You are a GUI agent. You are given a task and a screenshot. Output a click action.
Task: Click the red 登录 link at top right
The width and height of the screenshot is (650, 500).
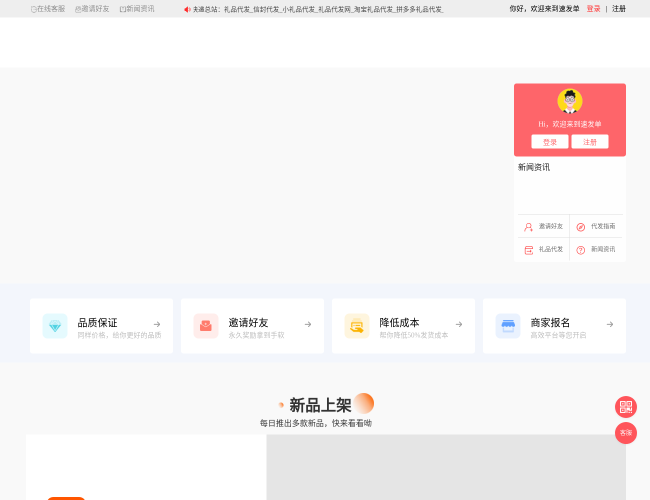(593, 9)
